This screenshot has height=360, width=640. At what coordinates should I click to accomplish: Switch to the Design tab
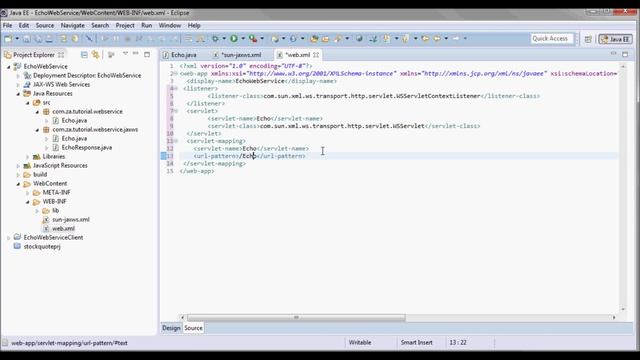(x=171, y=328)
